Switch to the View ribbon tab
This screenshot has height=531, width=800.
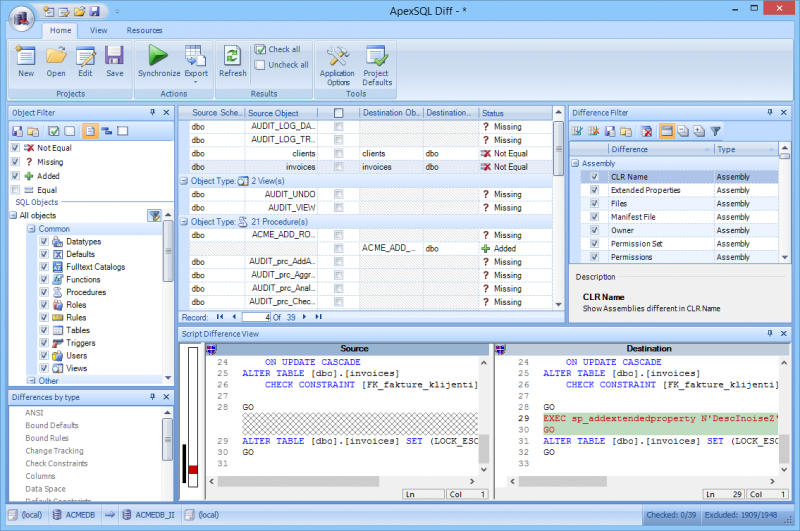99,31
